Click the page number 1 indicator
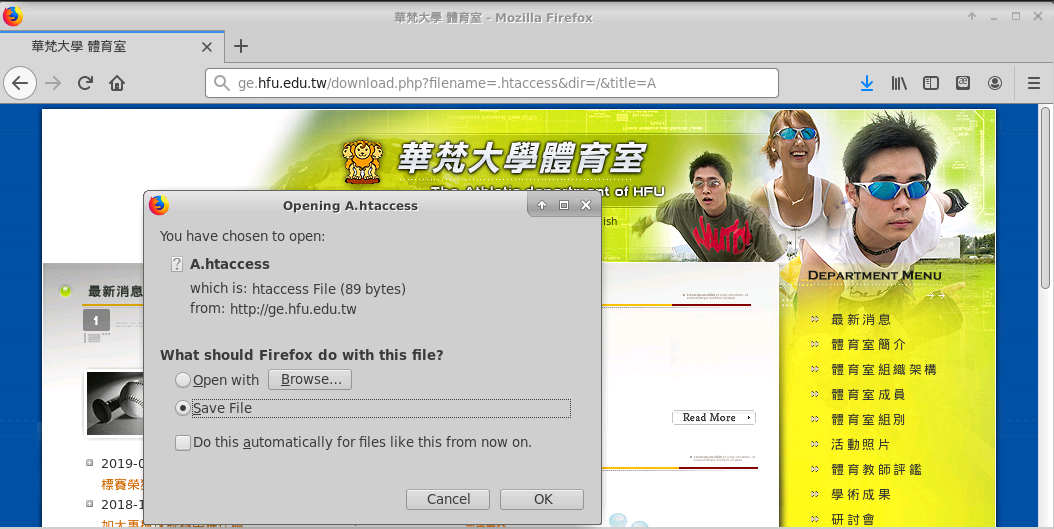Viewport: 1054px width, 529px height. [x=96, y=320]
